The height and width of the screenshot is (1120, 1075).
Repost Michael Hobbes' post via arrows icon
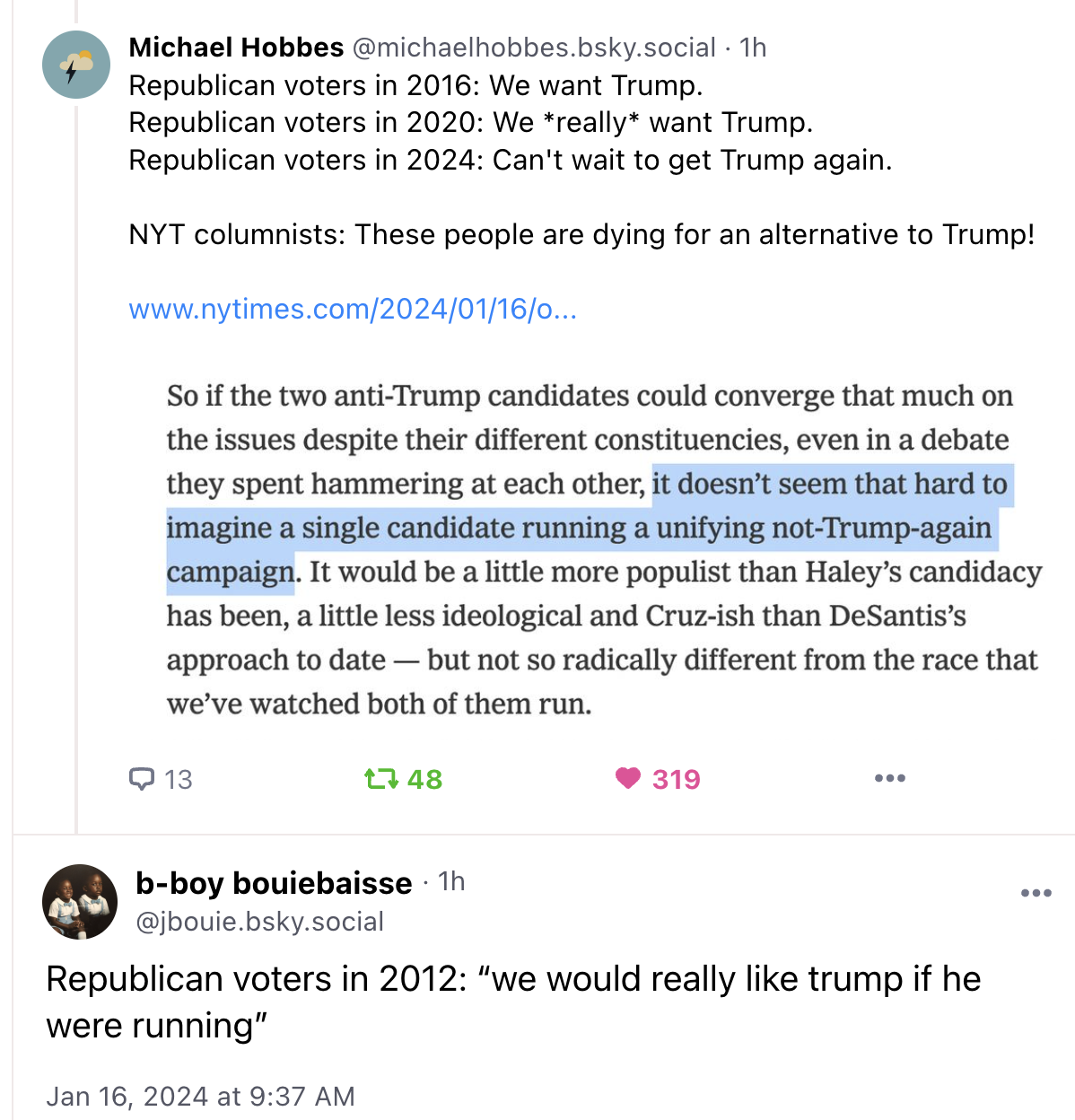(x=381, y=779)
